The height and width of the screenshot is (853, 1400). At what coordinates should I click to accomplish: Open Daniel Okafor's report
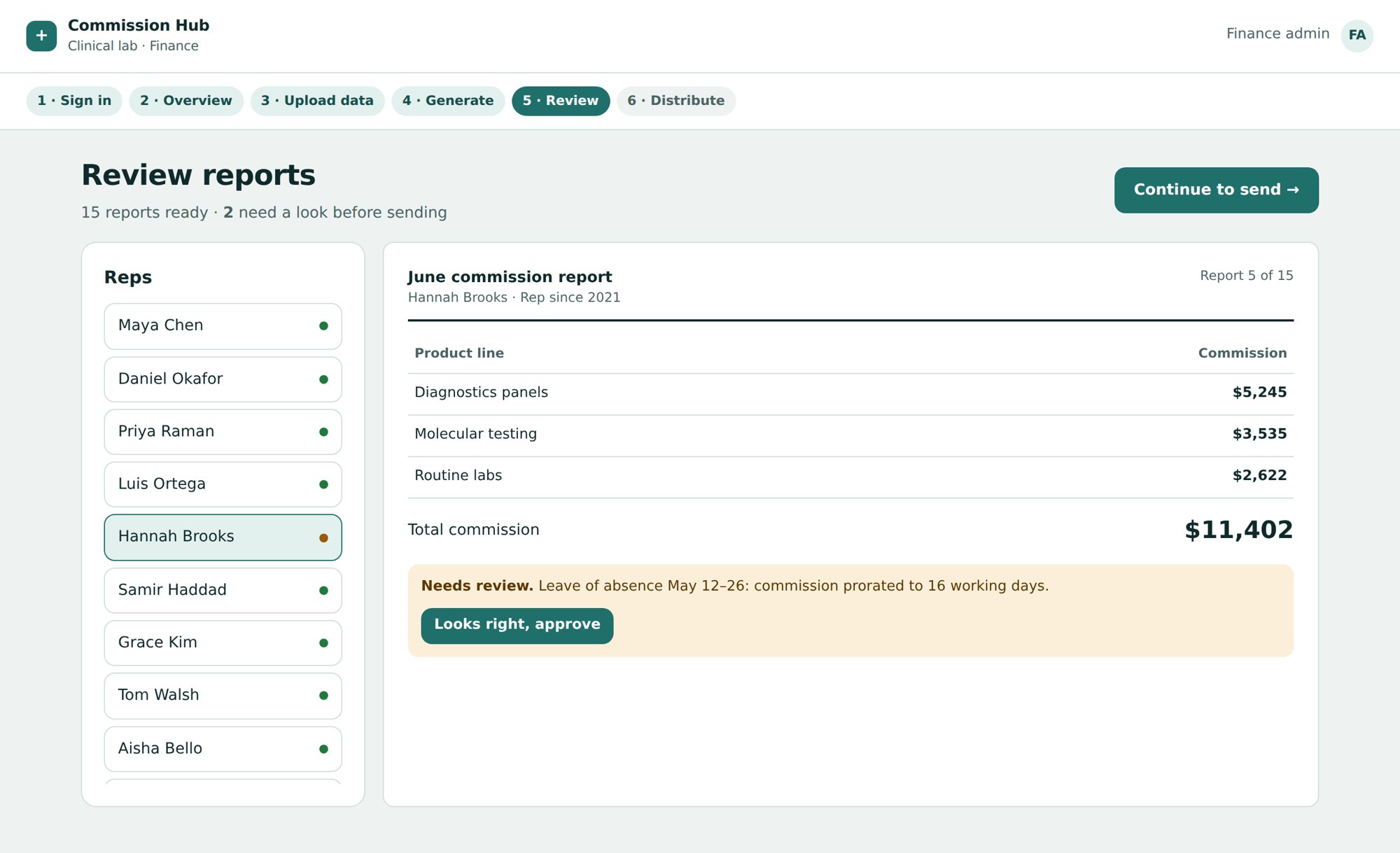click(x=223, y=379)
